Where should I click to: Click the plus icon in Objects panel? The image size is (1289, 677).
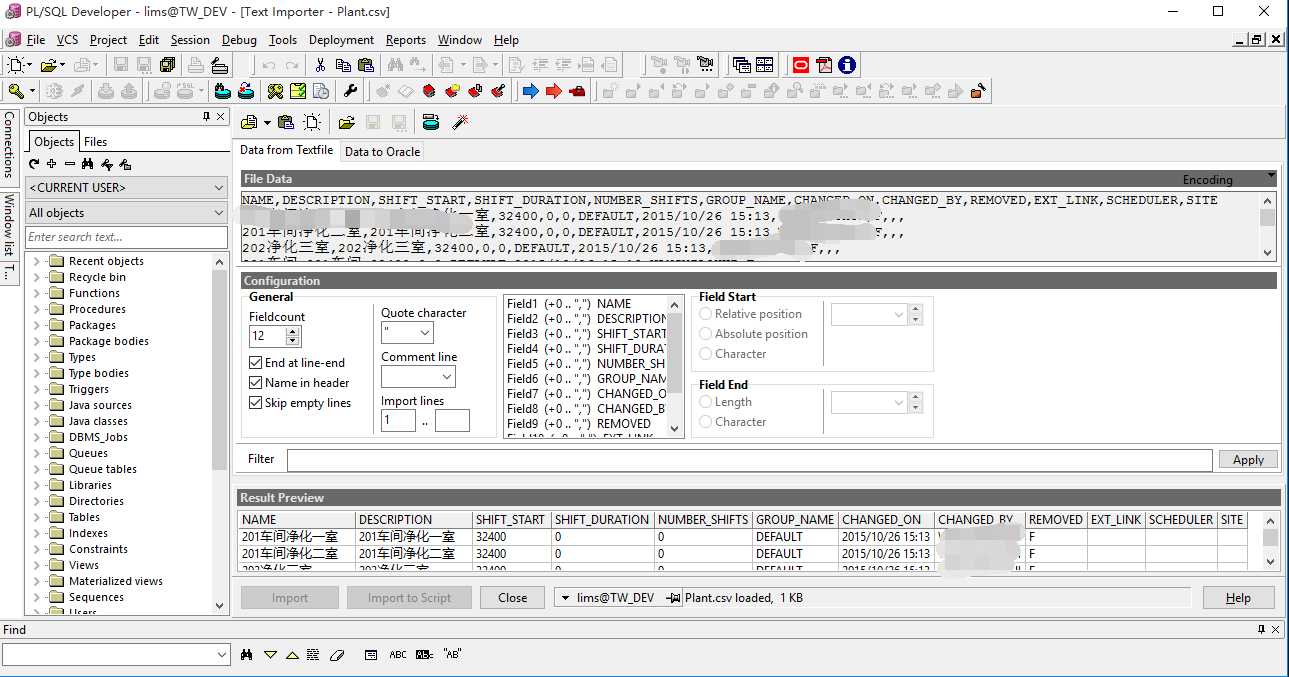(x=51, y=164)
